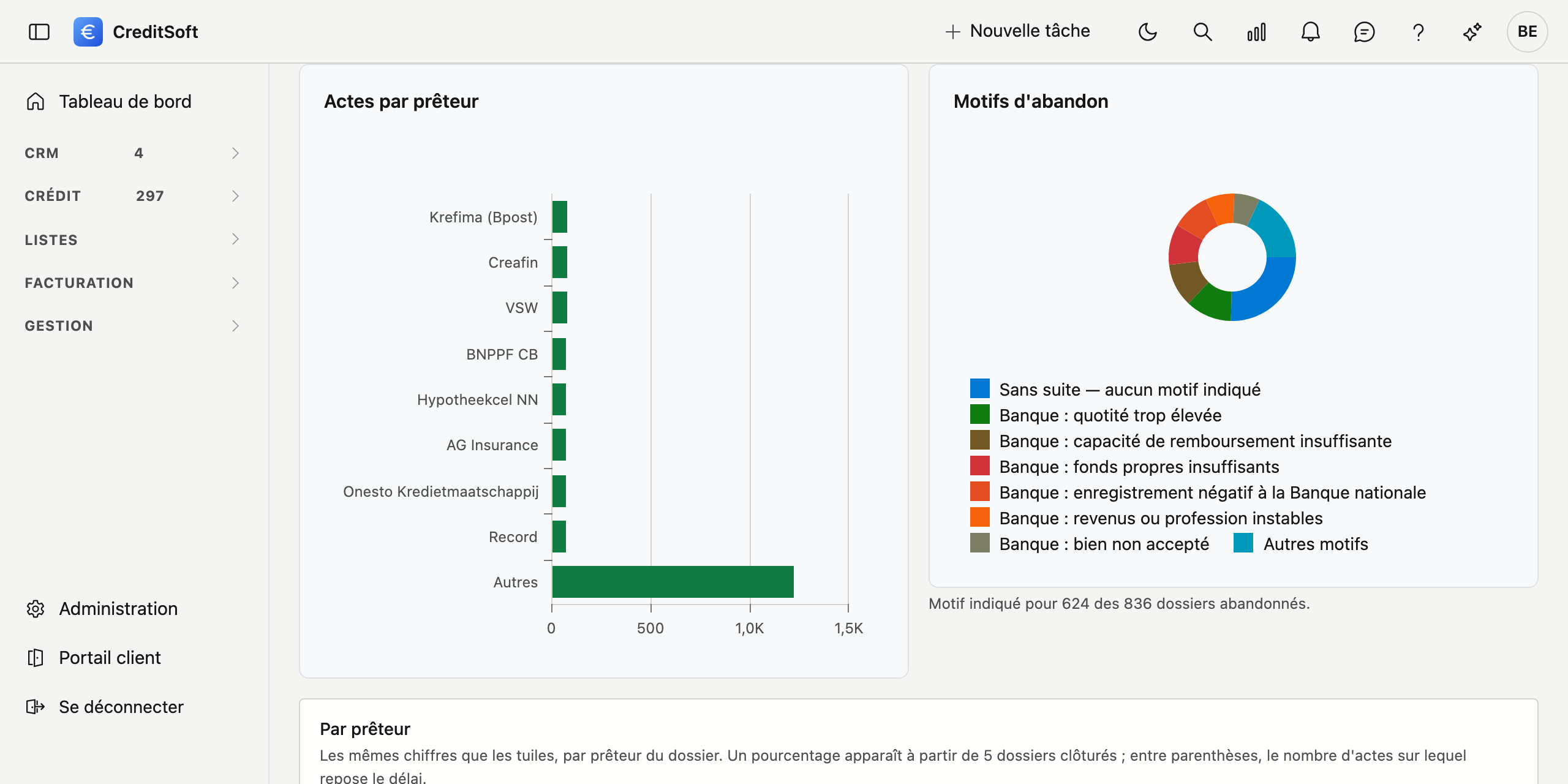1568x784 pixels.
Task: Open the statistics bar chart icon
Action: 1256,32
